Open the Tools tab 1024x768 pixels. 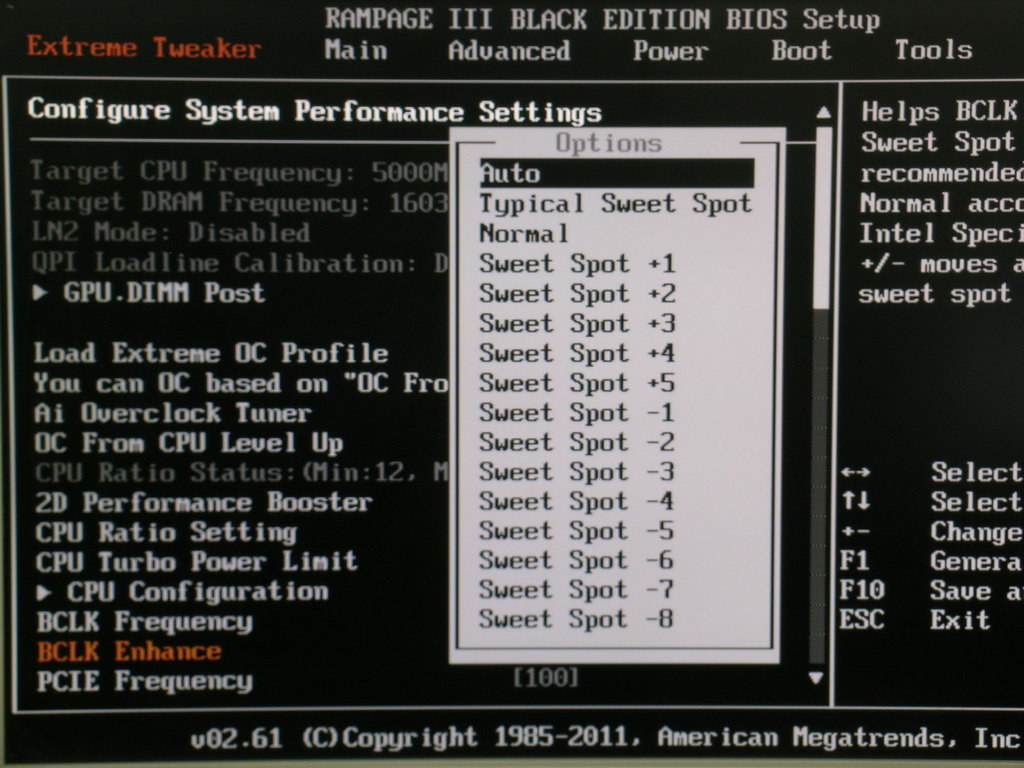(933, 50)
